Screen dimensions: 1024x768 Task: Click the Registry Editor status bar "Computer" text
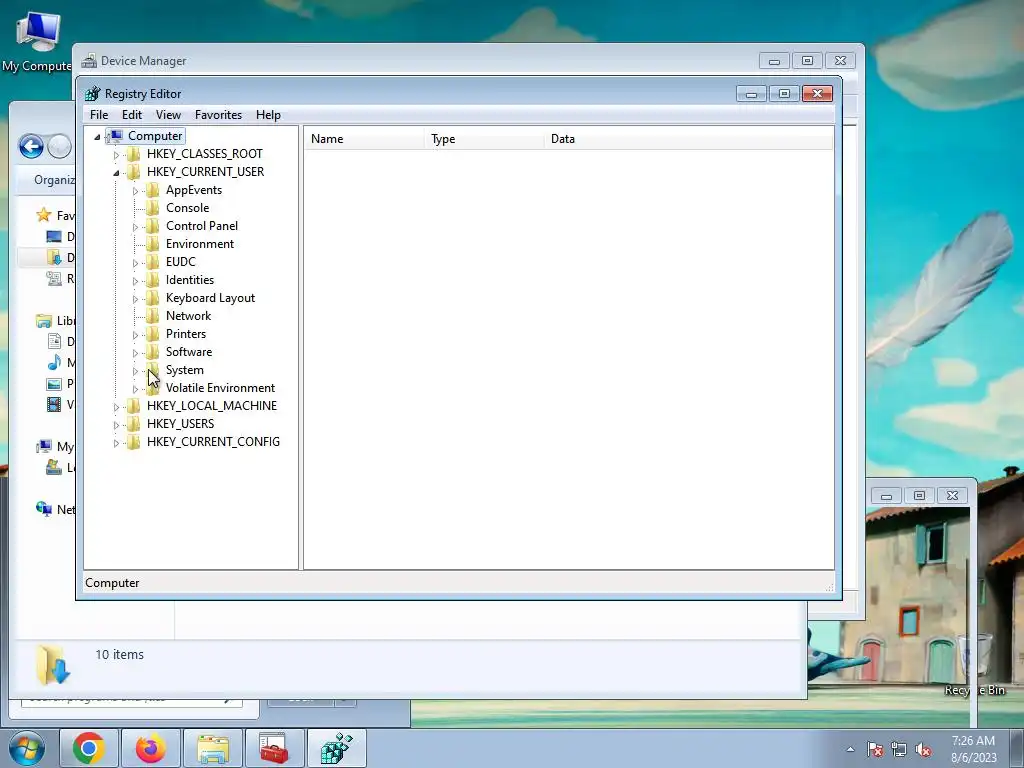(112, 583)
